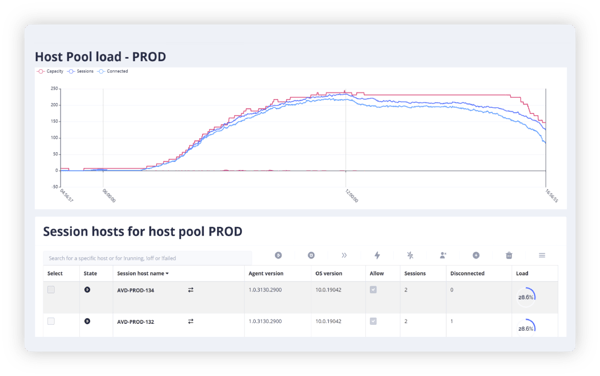Image resolution: width=600 pixels, height=376 pixels.
Task: Click the state icon for AVD-PROD-134
Action: [87, 290]
